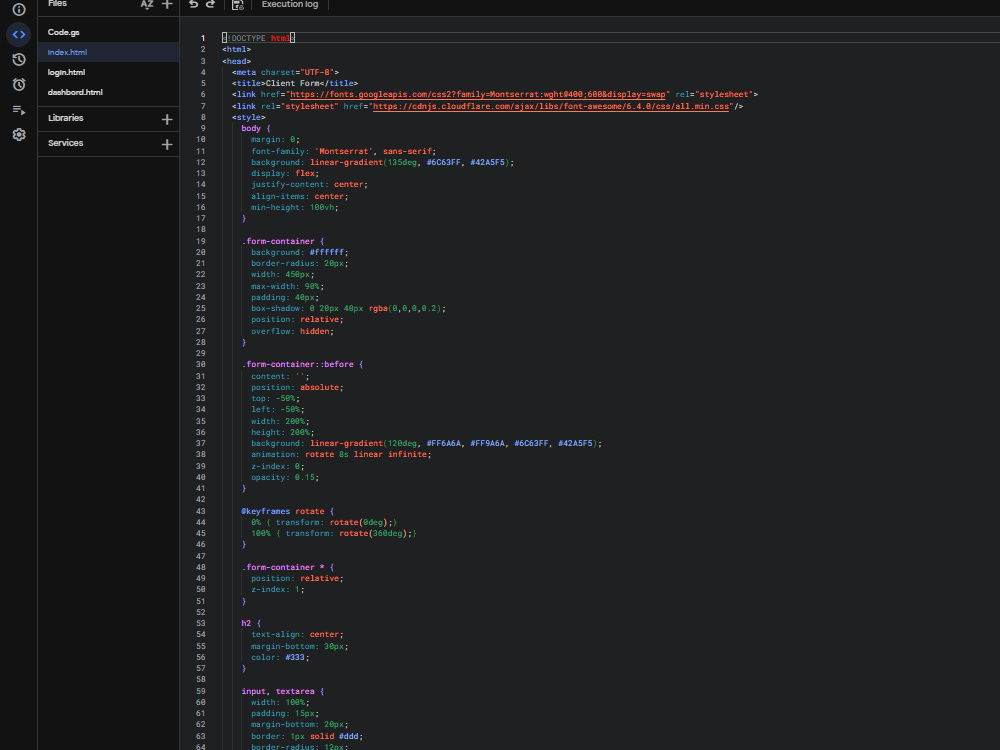
Task: Click the Undo arrow in the toolbar
Action: pyautogui.click(x=193, y=4)
